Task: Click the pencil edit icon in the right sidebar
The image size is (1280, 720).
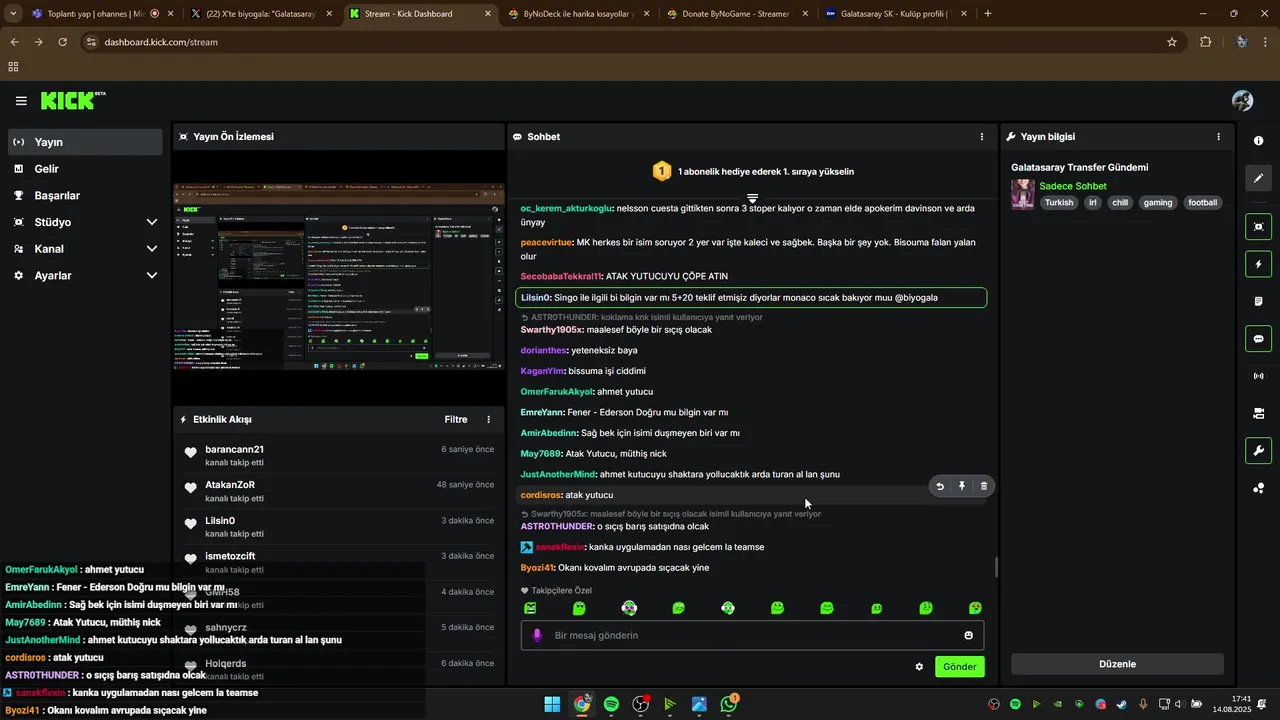Action: pos(1258,178)
